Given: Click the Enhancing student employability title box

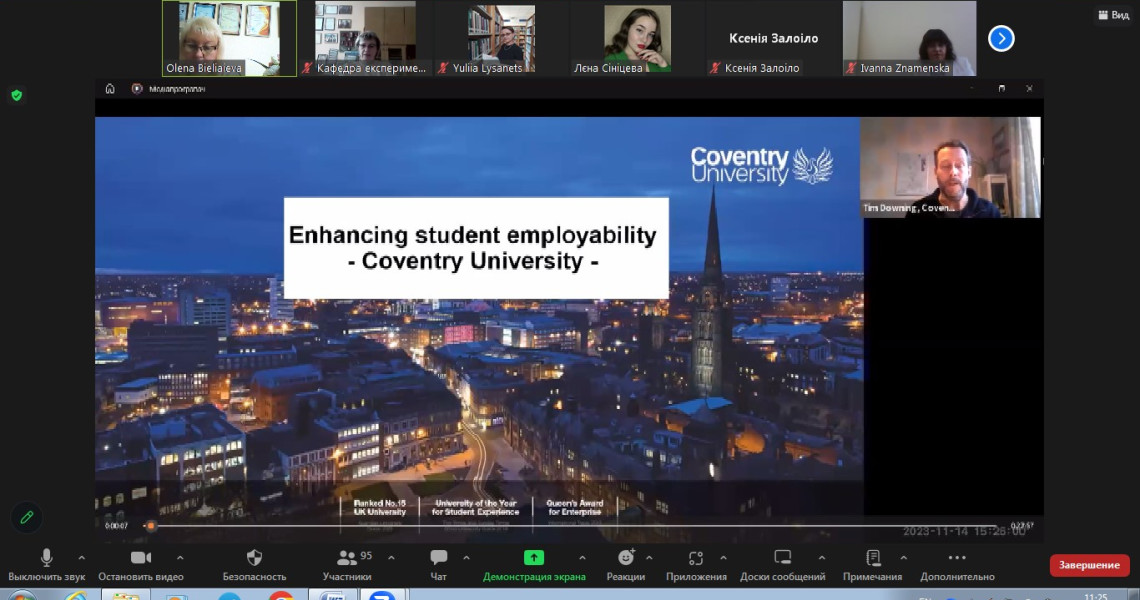Looking at the screenshot, I should tap(476, 248).
